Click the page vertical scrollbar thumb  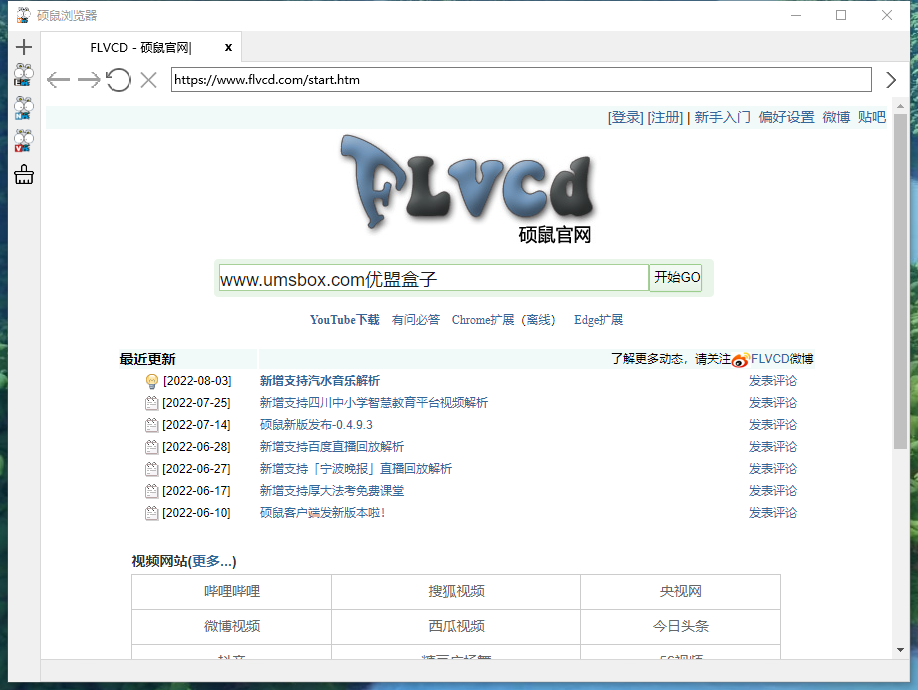[x=900, y=282]
